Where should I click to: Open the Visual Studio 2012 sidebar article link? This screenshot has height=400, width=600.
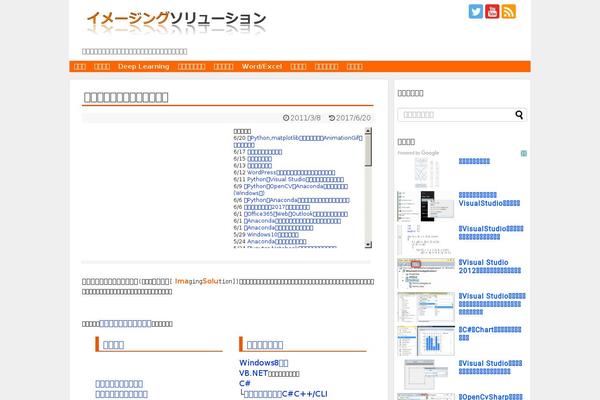point(490,266)
